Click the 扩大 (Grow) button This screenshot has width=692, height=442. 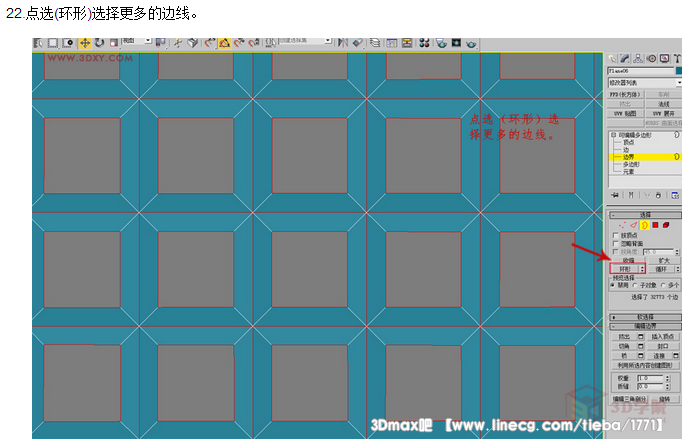pyautogui.click(x=664, y=261)
